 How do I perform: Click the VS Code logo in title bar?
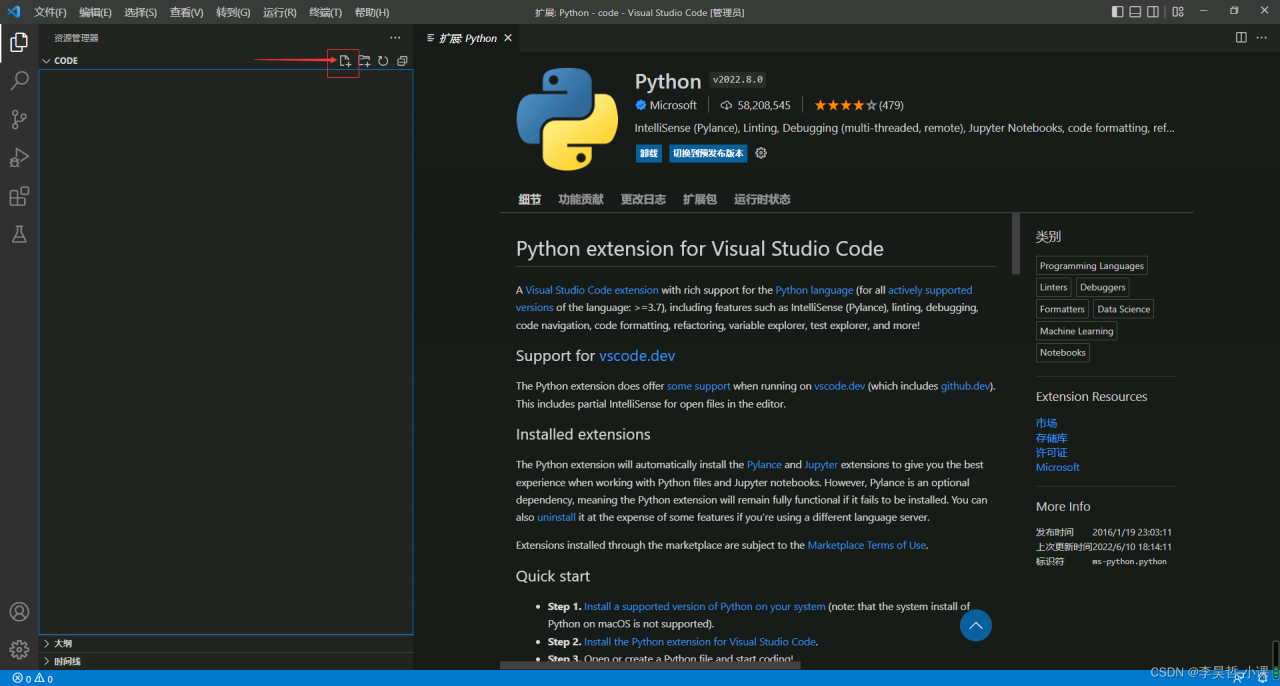point(14,12)
